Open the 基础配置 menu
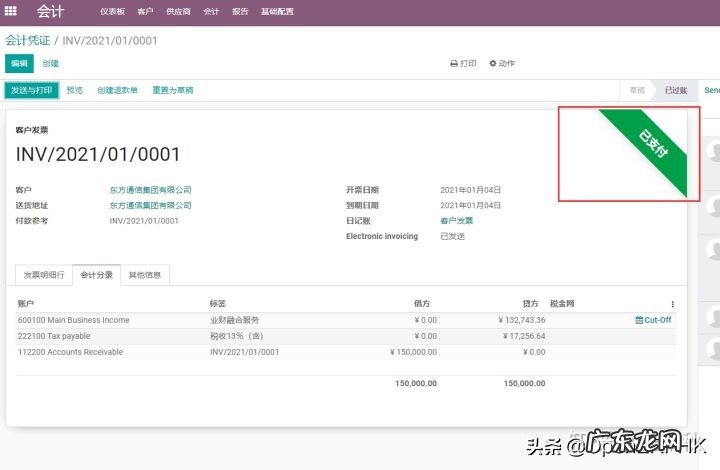Screen dimensions: 720x470 pos(277,11)
